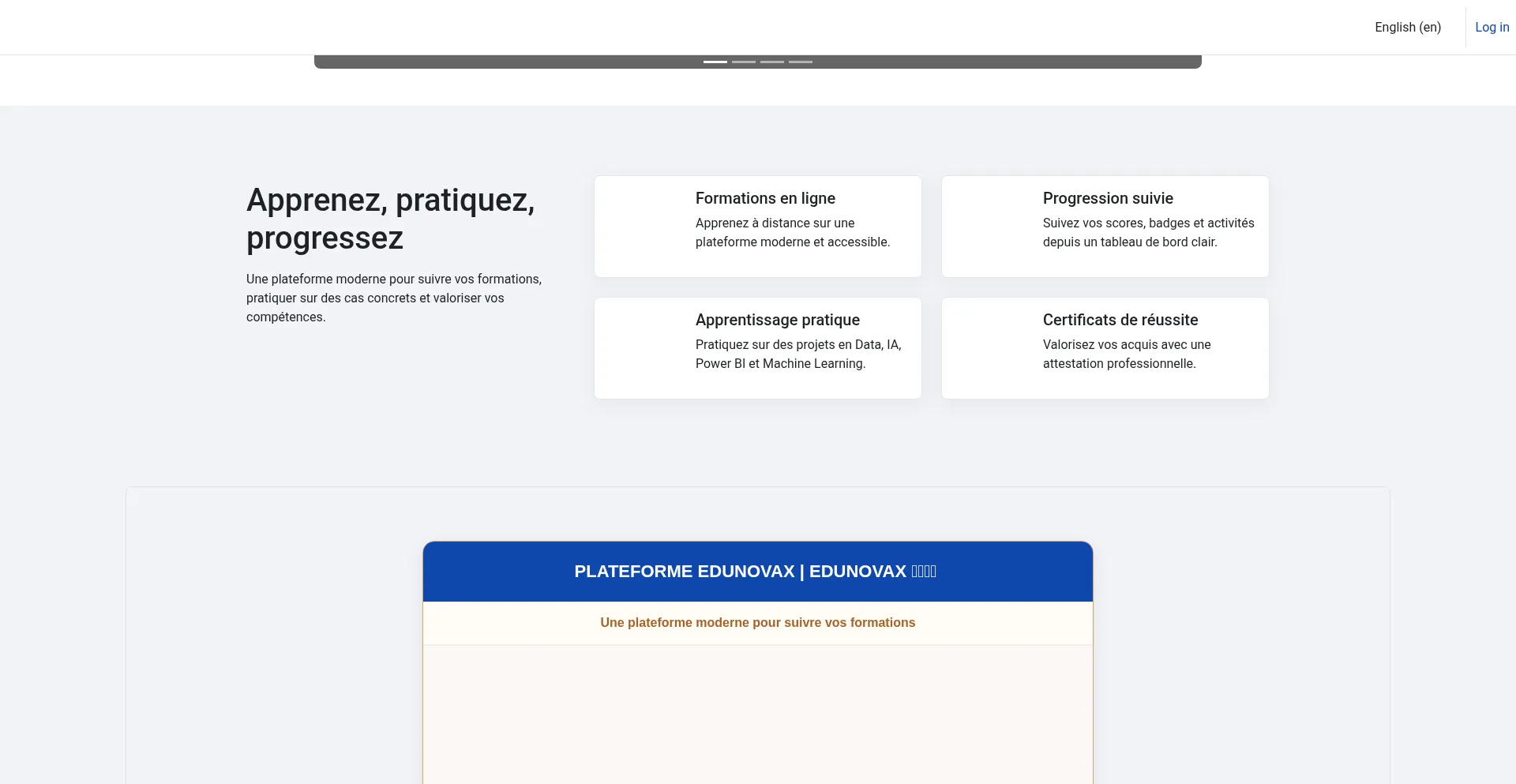Select the third carousel slide indicator

point(772,62)
